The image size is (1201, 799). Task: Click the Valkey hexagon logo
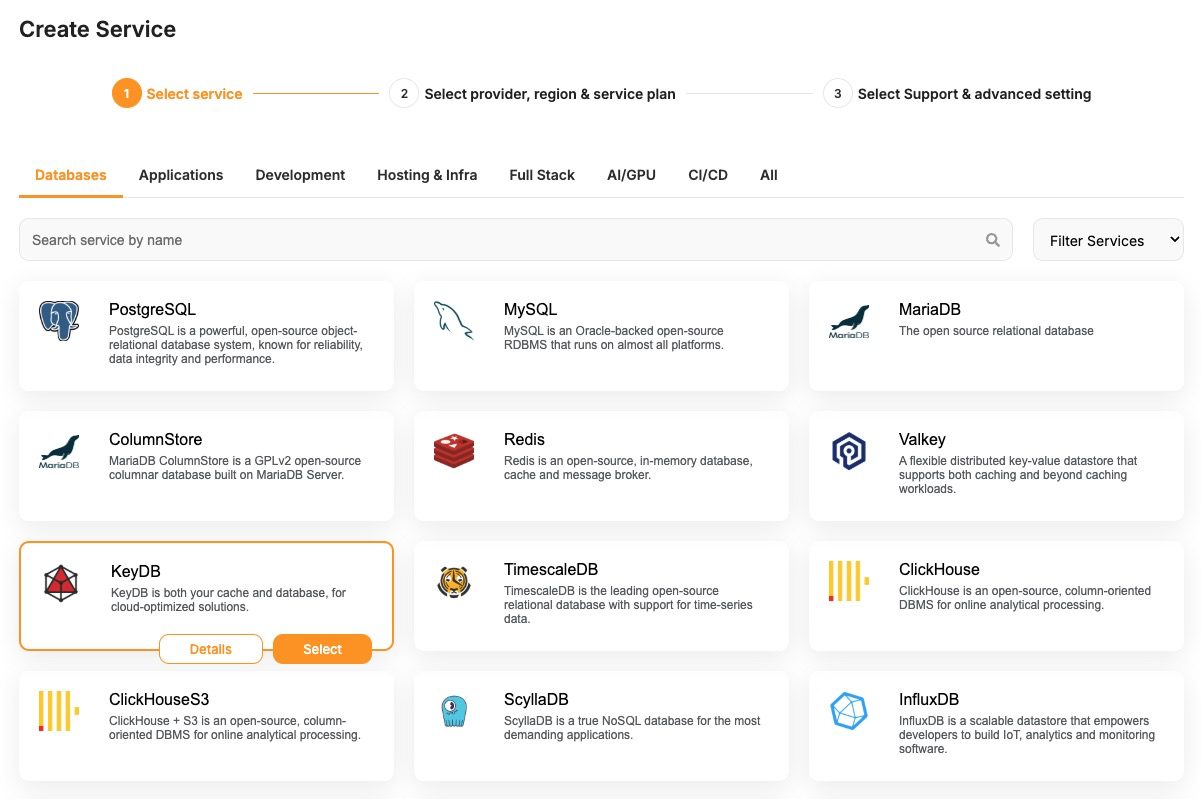pos(848,451)
